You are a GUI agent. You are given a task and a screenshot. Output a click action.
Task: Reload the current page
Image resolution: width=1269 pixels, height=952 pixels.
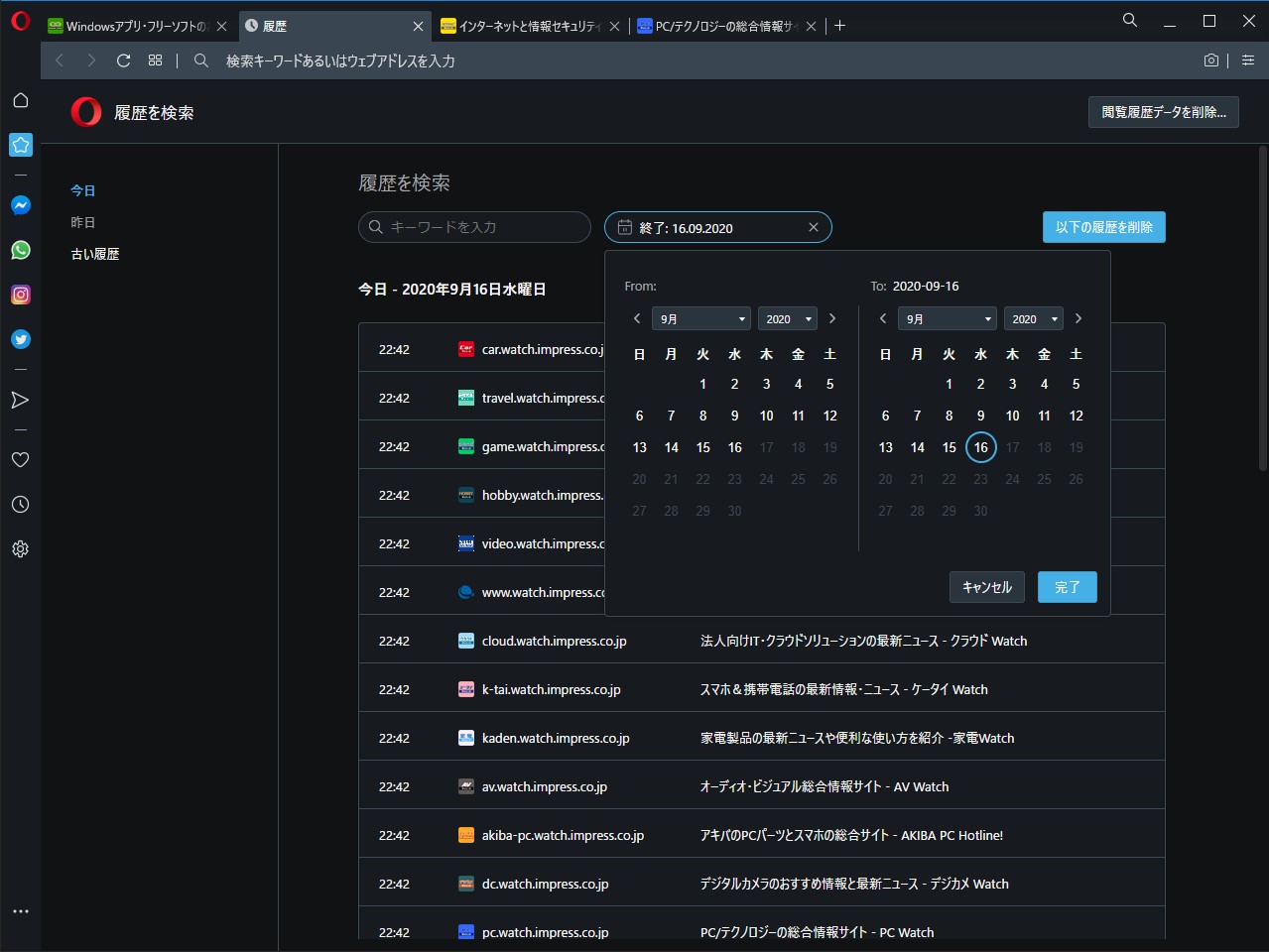[123, 60]
